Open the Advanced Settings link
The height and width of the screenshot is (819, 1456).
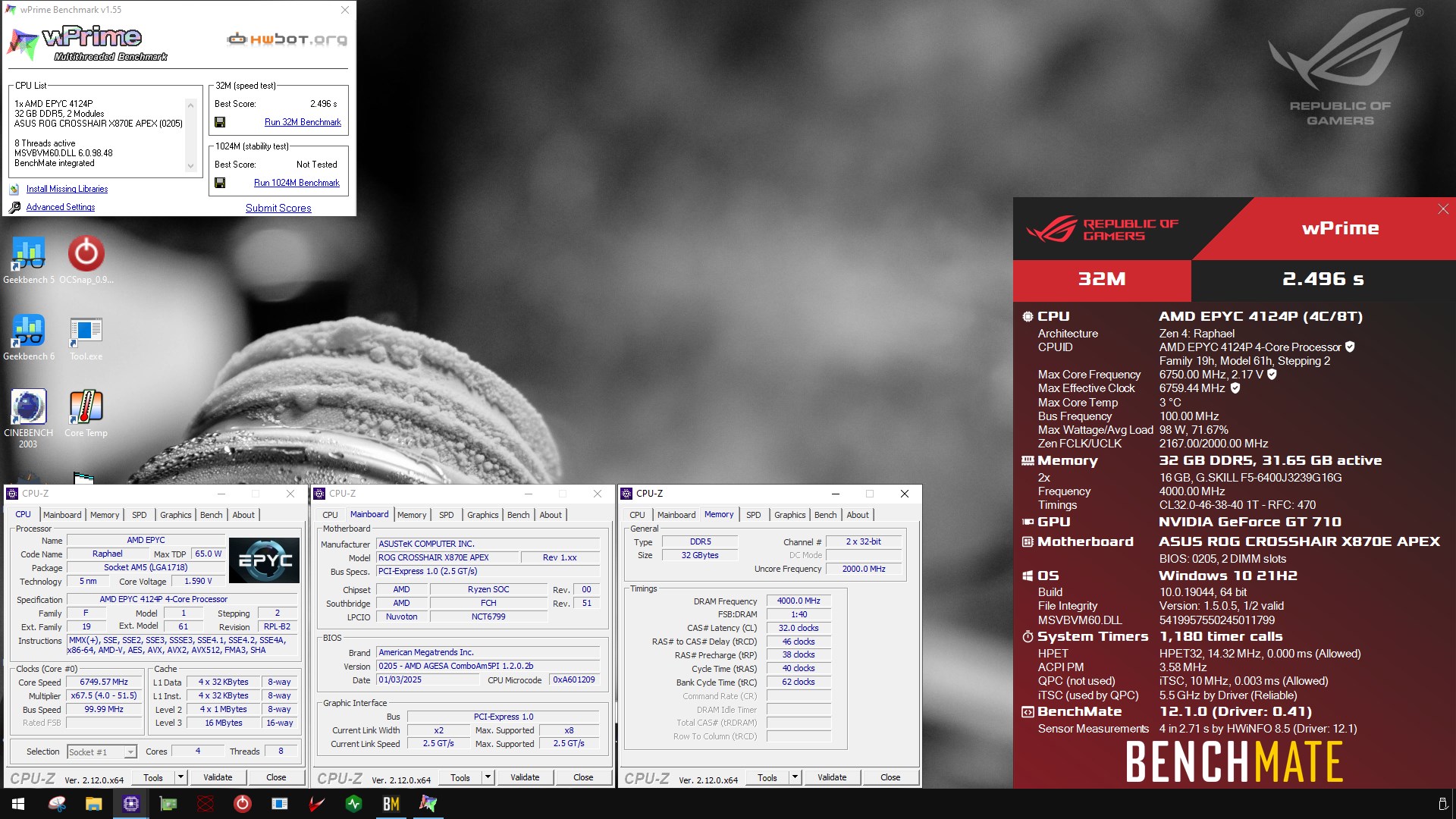pyautogui.click(x=61, y=207)
